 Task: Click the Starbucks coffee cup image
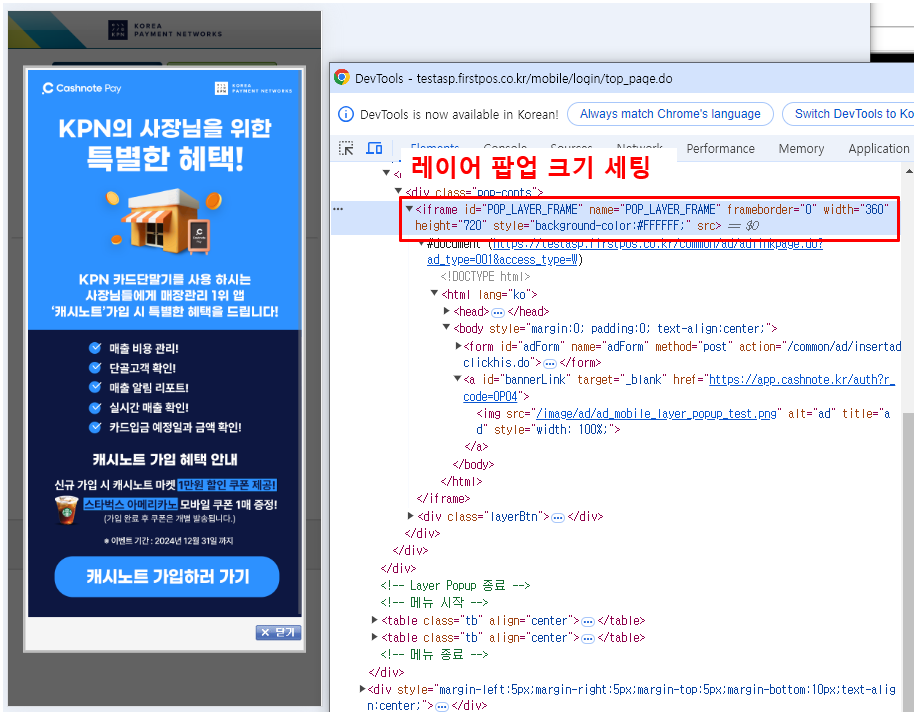[66, 510]
